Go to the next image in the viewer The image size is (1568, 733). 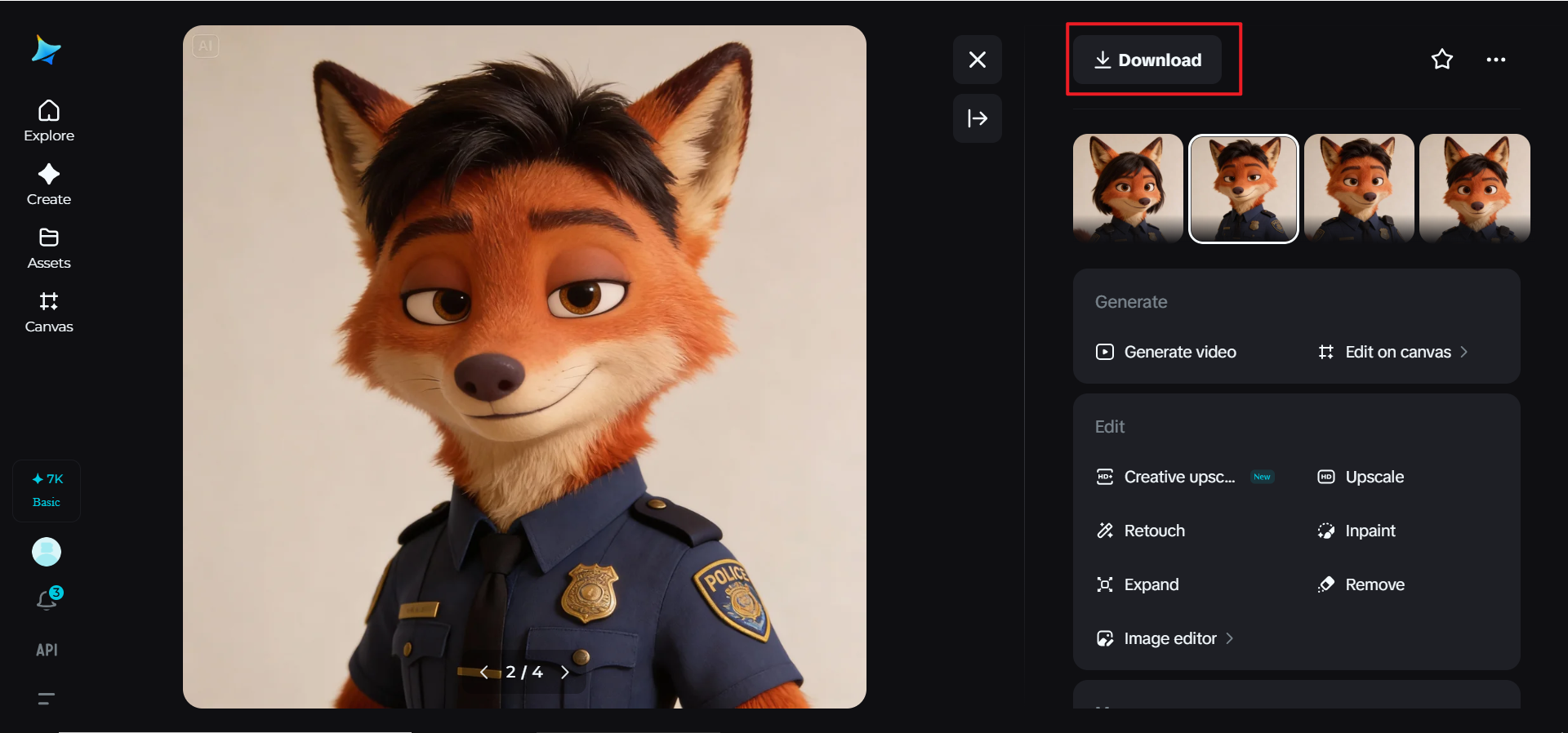(564, 672)
